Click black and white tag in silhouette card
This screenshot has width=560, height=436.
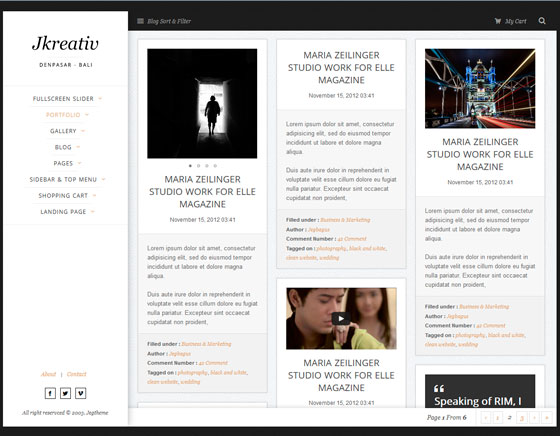coord(228,372)
